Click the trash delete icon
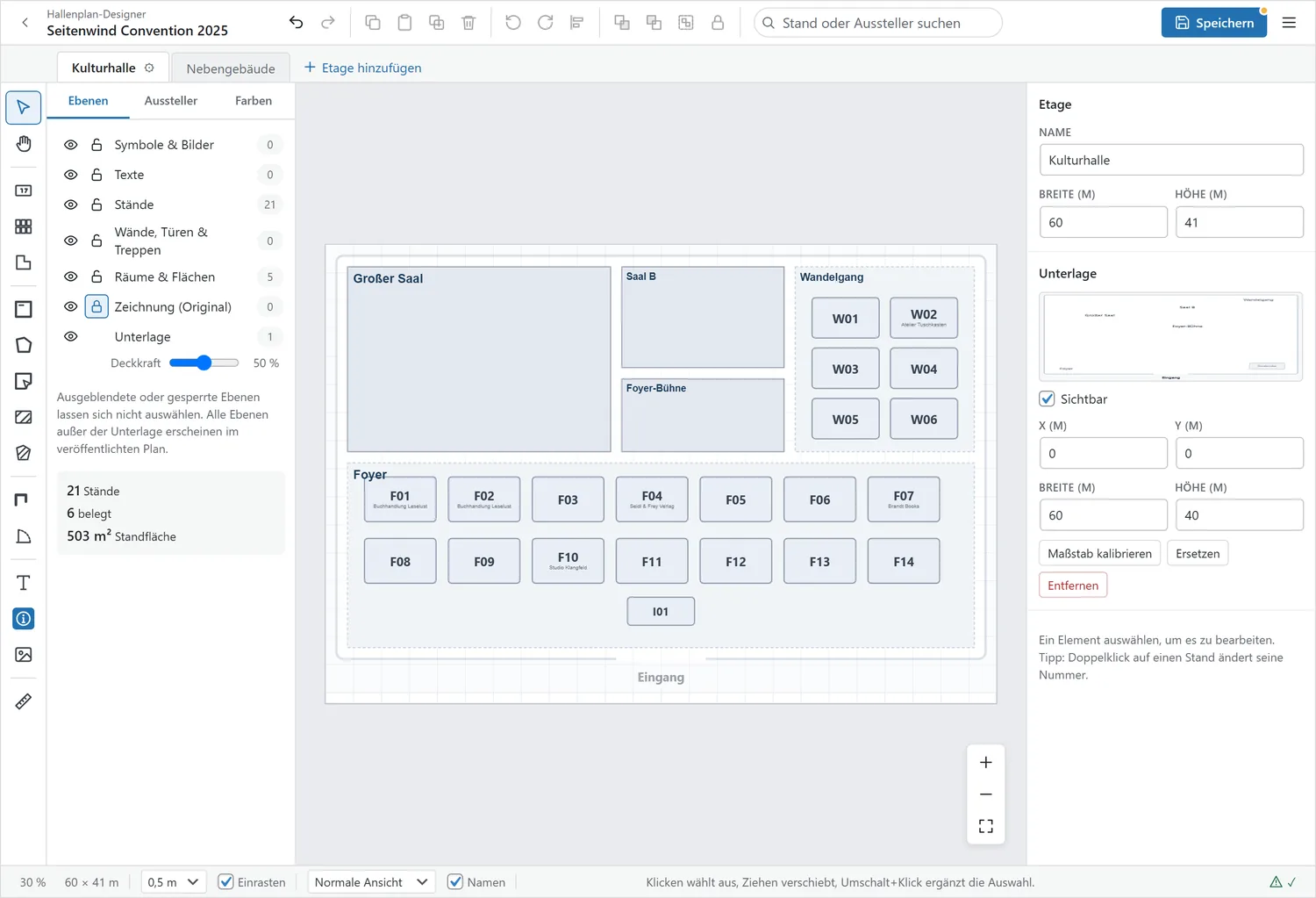This screenshot has height=898, width=1316. pyautogui.click(x=468, y=23)
